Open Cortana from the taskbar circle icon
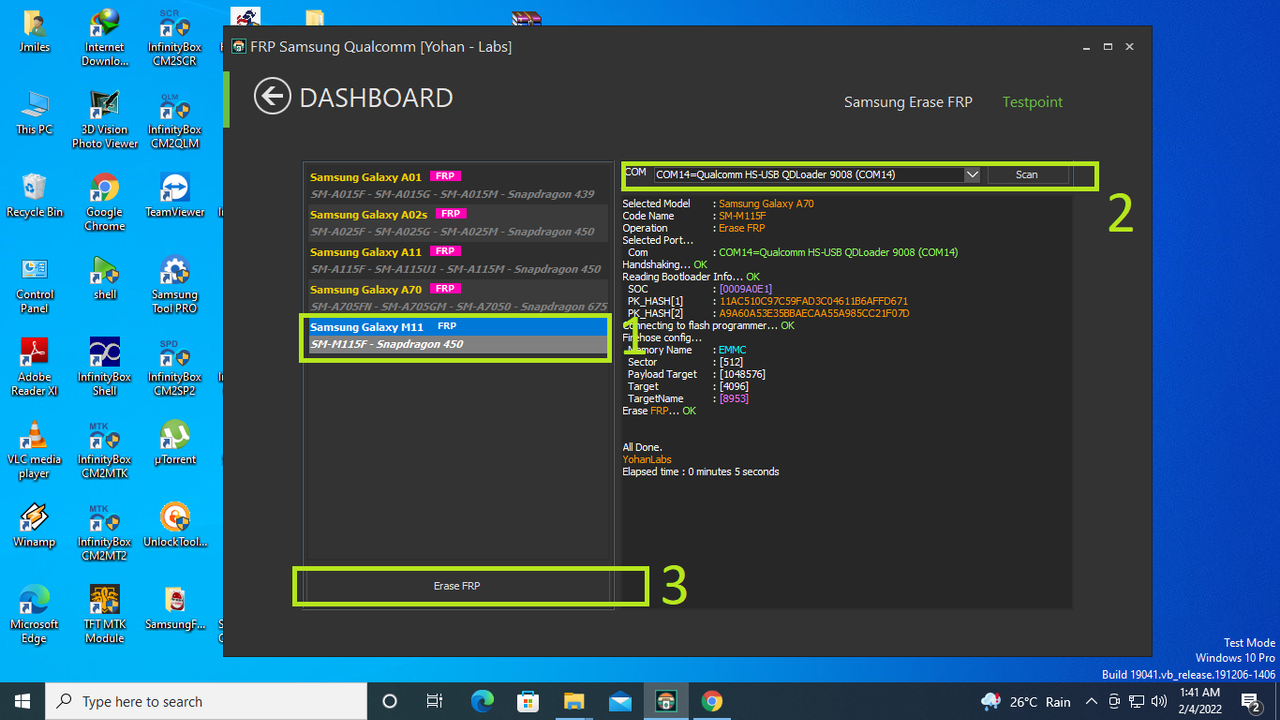Viewport: 1280px width, 720px height. click(390, 701)
